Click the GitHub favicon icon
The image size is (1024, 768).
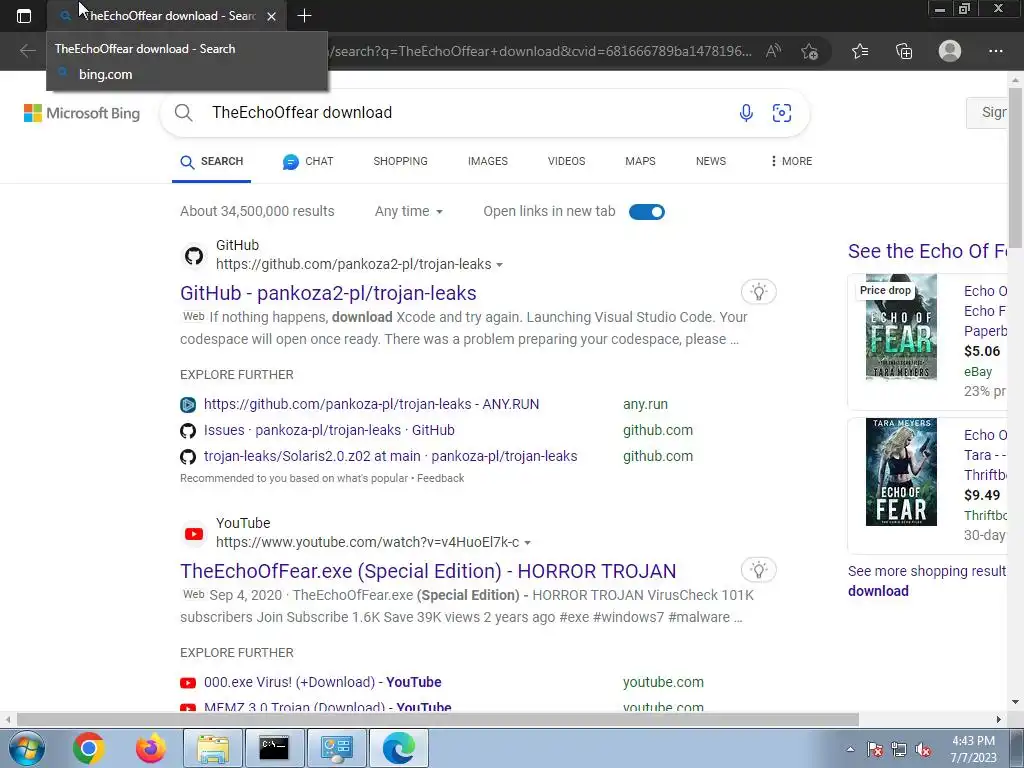[193, 255]
